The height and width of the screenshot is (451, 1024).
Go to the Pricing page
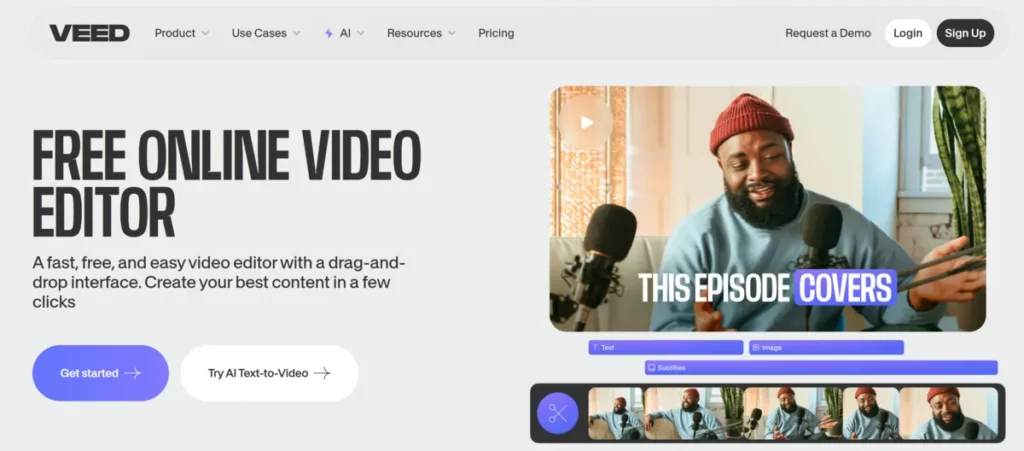pyautogui.click(x=496, y=33)
